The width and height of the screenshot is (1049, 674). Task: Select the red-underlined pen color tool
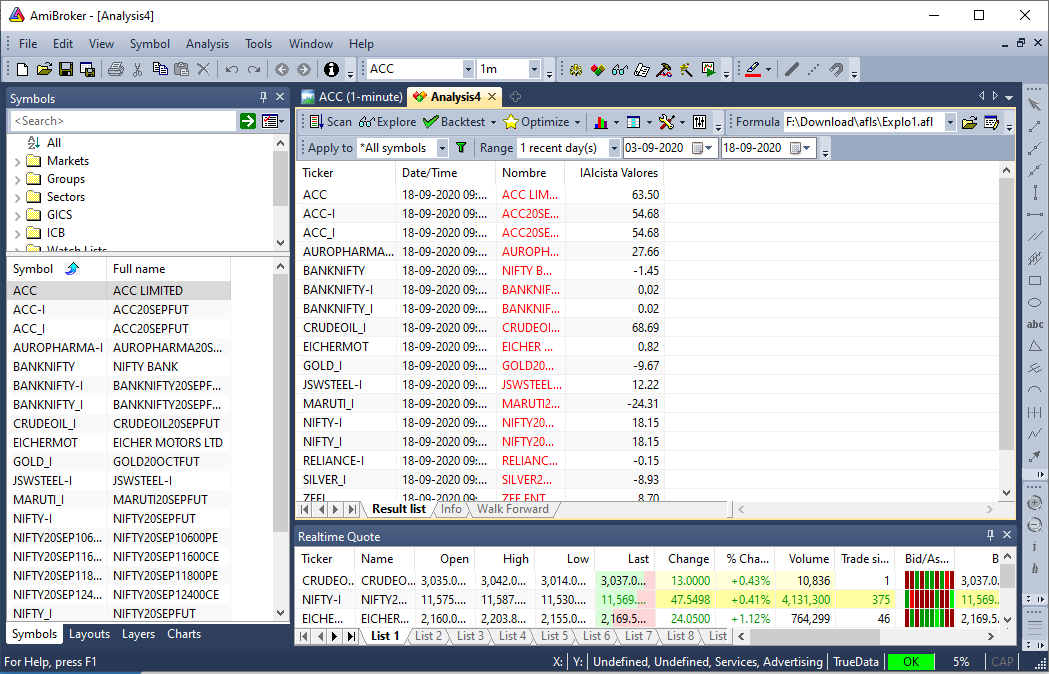753,69
